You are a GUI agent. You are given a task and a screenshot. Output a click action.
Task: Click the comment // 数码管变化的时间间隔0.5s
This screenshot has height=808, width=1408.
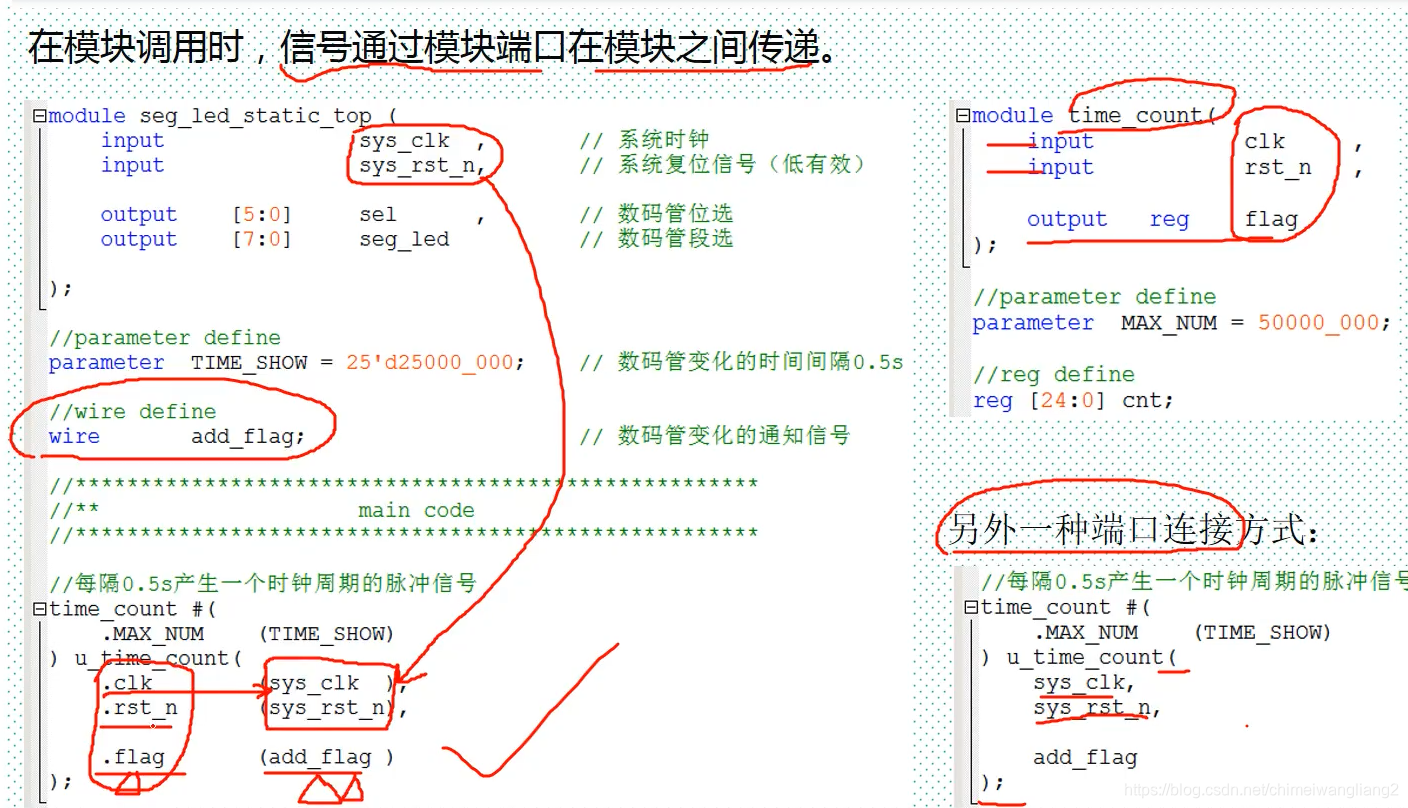741,363
